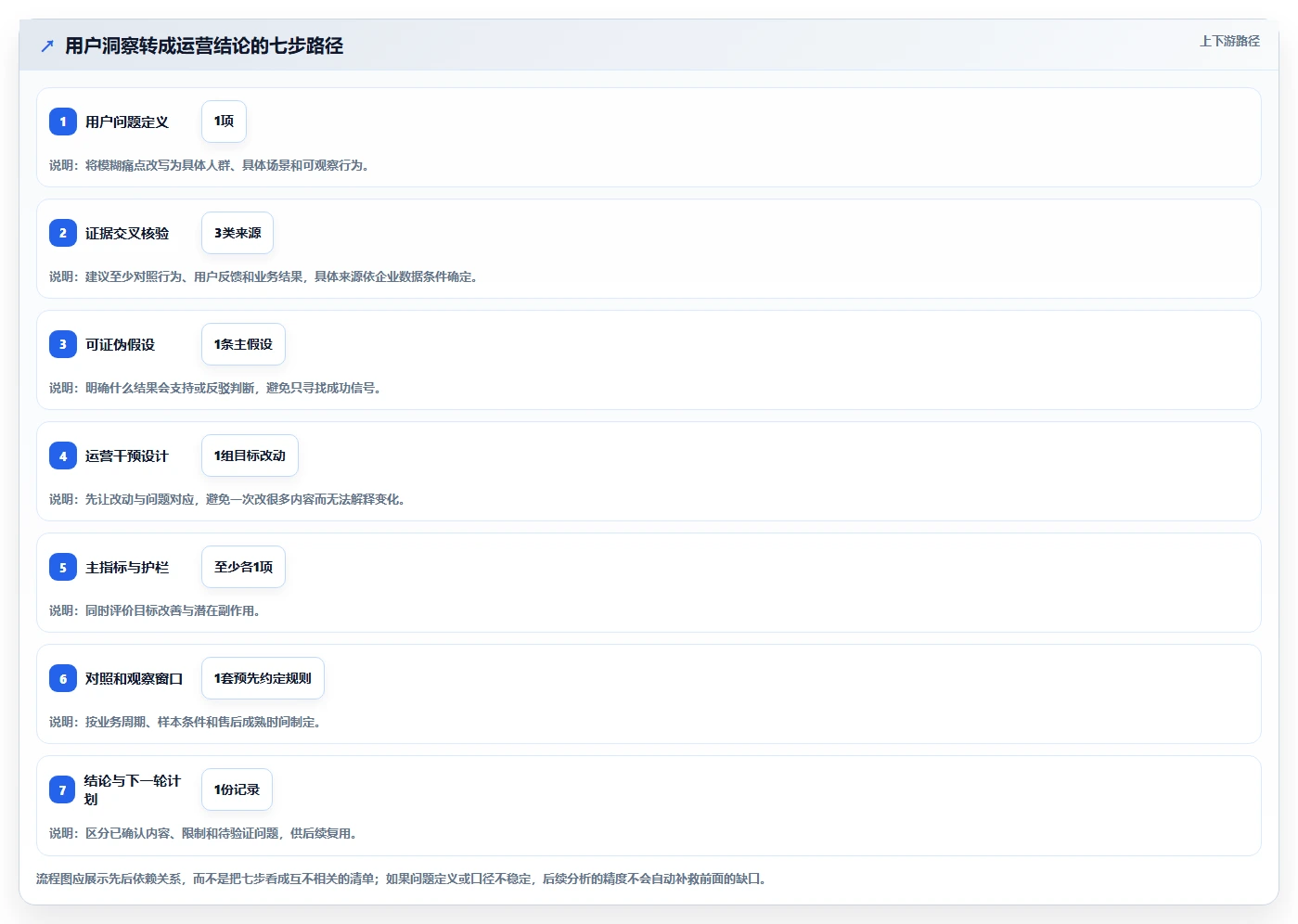Click the description starting 建议至少对照行为
This screenshot has height=924, width=1298.
pyautogui.click(x=263, y=276)
